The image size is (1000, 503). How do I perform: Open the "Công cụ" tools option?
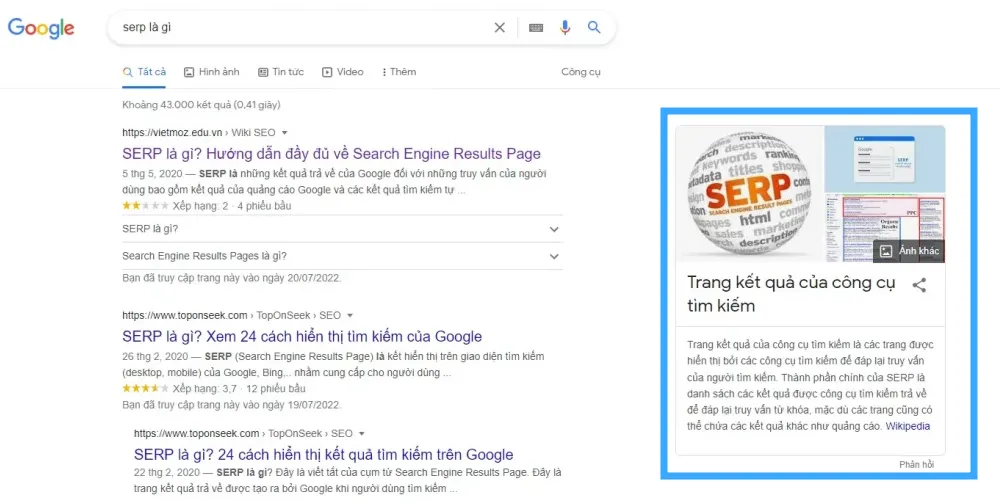581,72
